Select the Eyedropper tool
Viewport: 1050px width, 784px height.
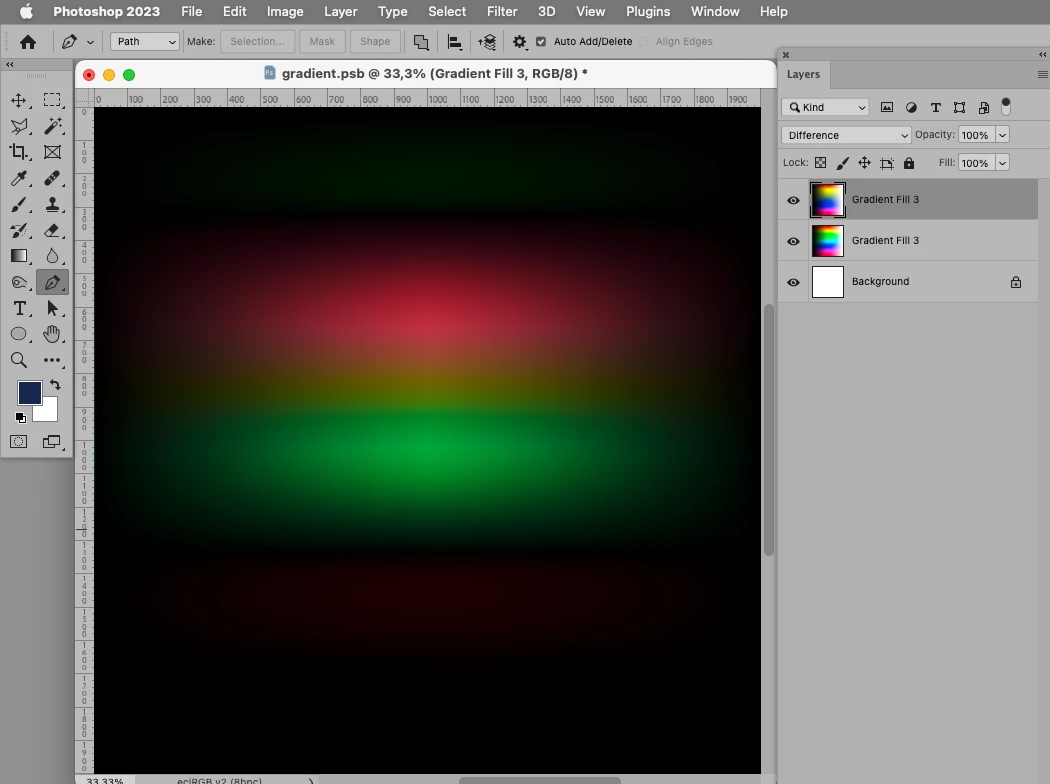pos(19,178)
